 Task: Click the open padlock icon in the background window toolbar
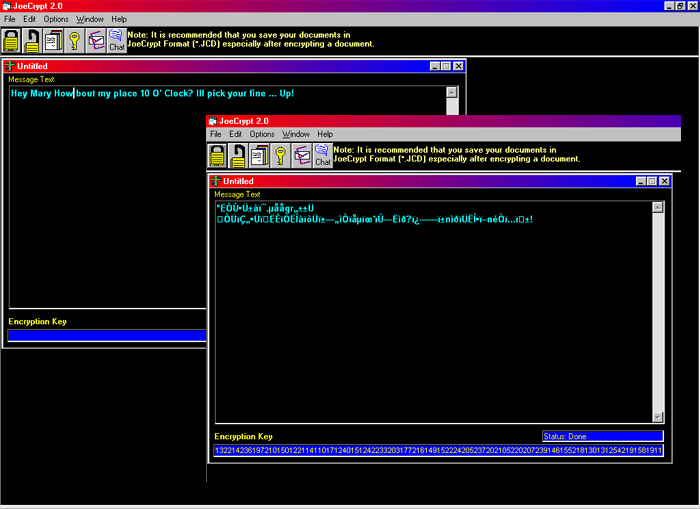[x=32, y=41]
